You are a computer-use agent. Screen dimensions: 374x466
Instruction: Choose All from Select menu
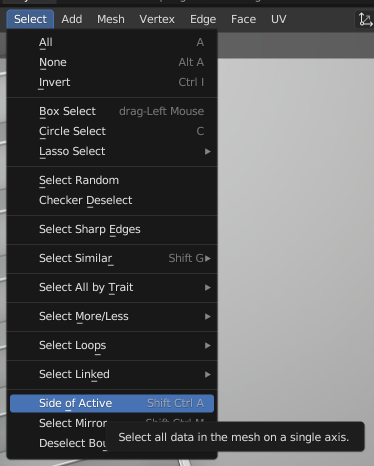[112, 42]
